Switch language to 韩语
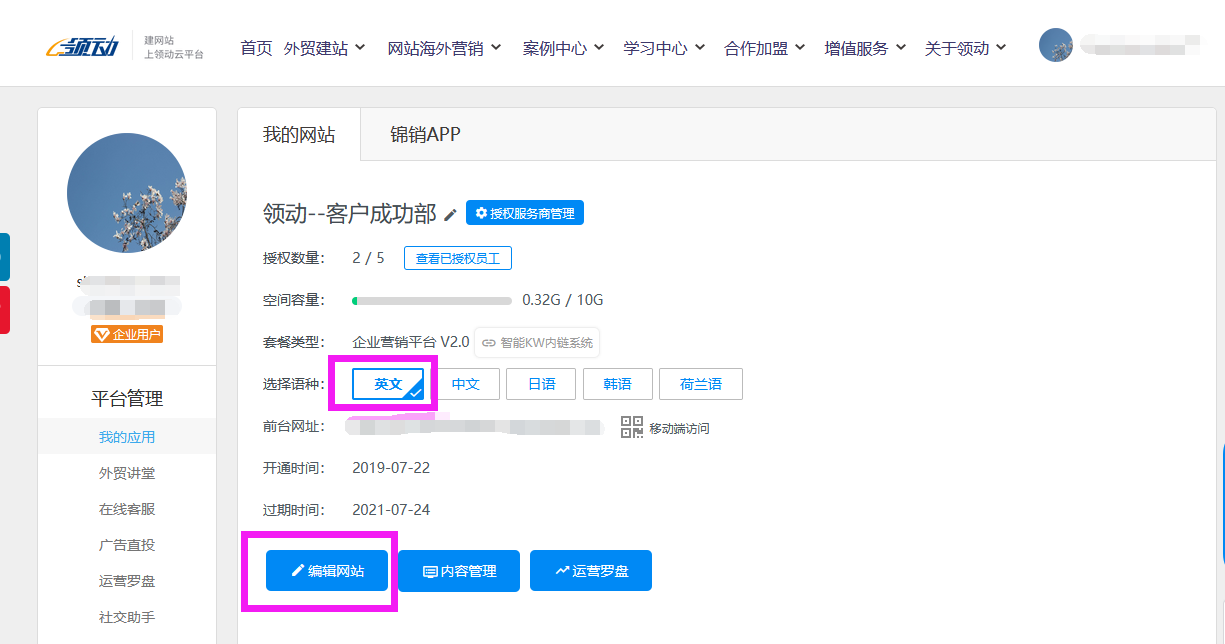Viewport: 1225px width, 644px height. pos(617,384)
